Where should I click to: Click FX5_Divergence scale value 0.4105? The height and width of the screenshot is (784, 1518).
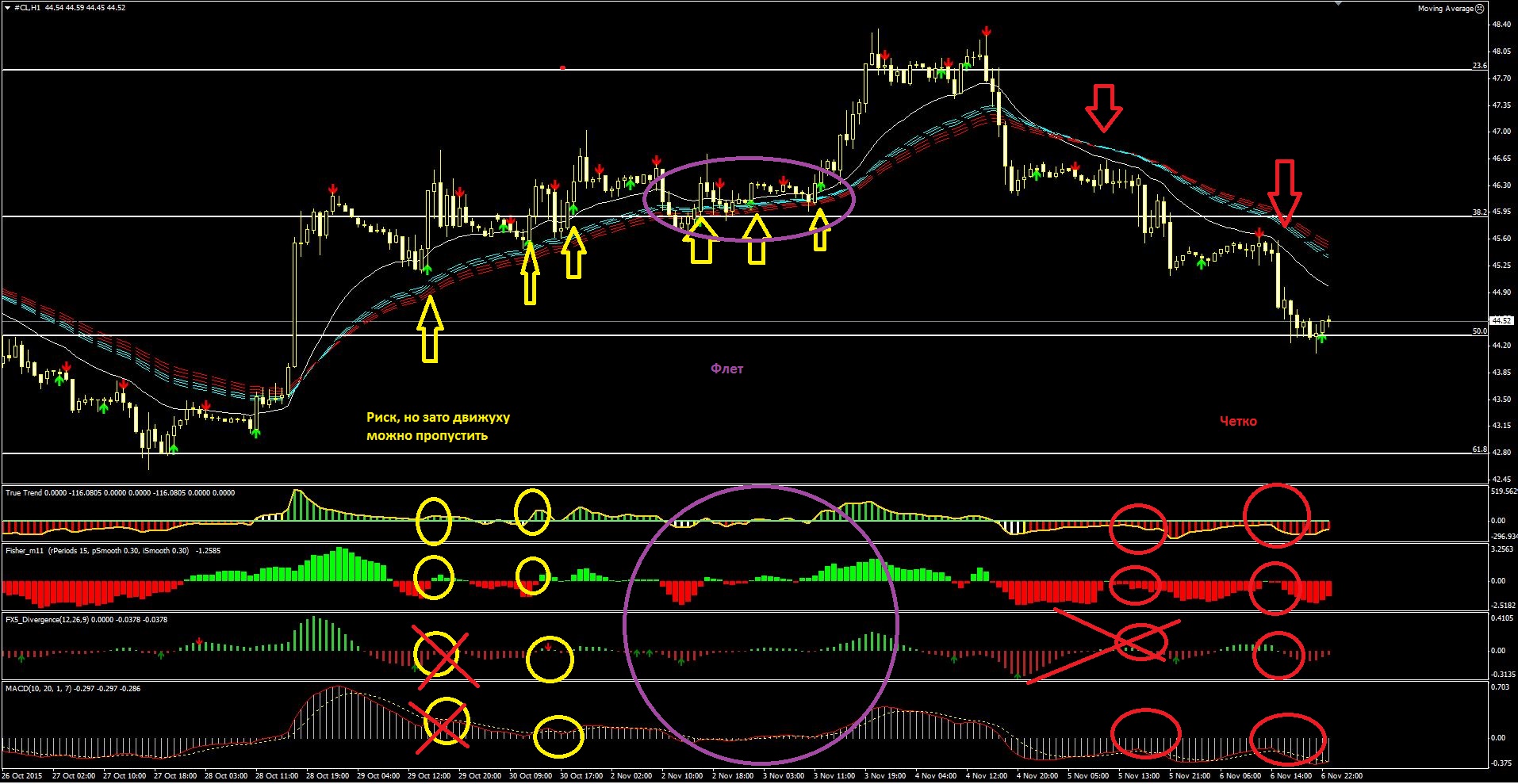(x=1503, y=618)
